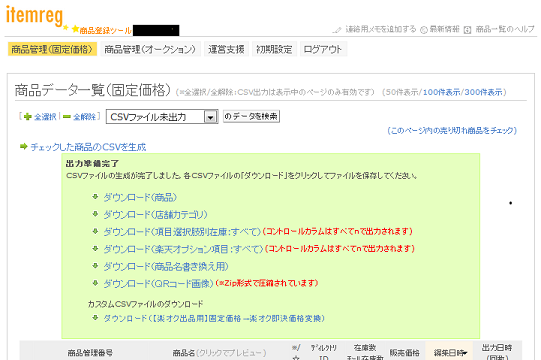
Task: Download 項目選択肢別在庫:すべて CSV
Action: click(182, 232)
